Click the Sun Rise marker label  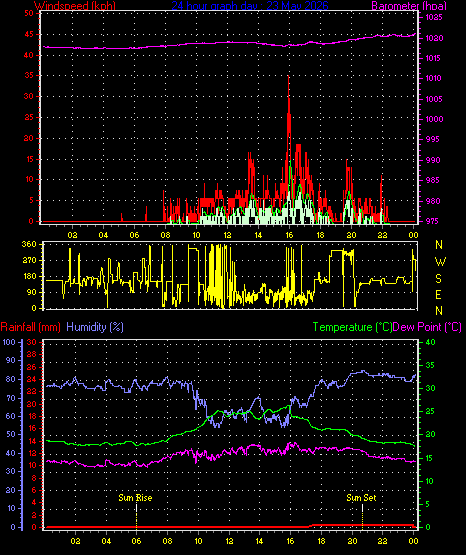pos(135,498)
